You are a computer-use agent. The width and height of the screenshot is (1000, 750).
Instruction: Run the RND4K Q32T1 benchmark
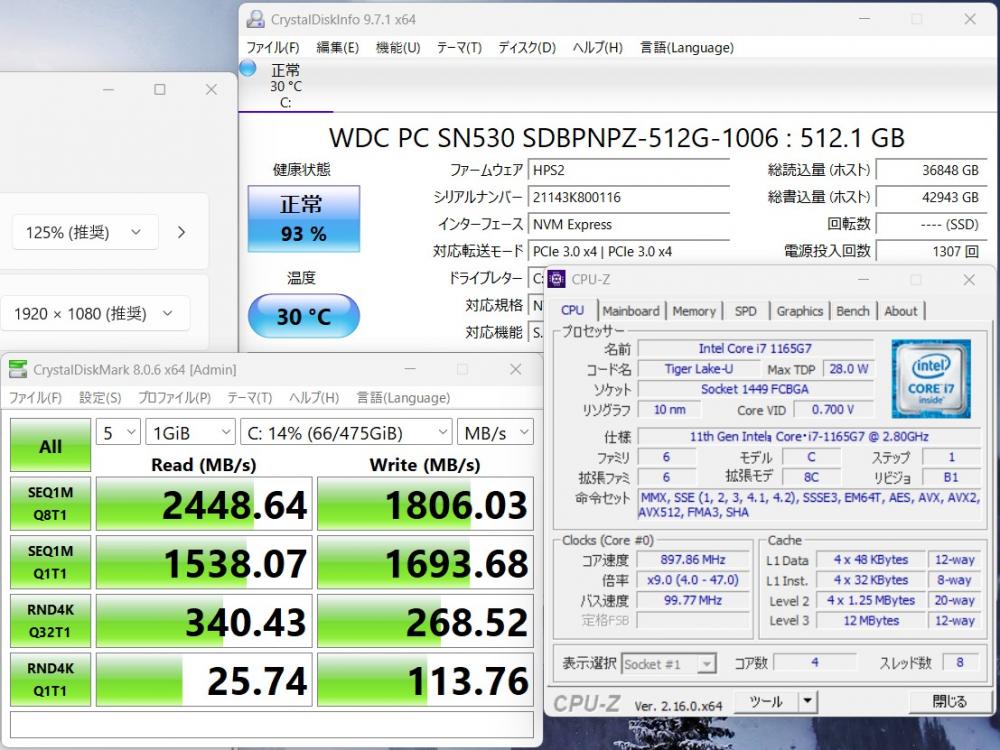pyautogui.click(x=50, y=621)
